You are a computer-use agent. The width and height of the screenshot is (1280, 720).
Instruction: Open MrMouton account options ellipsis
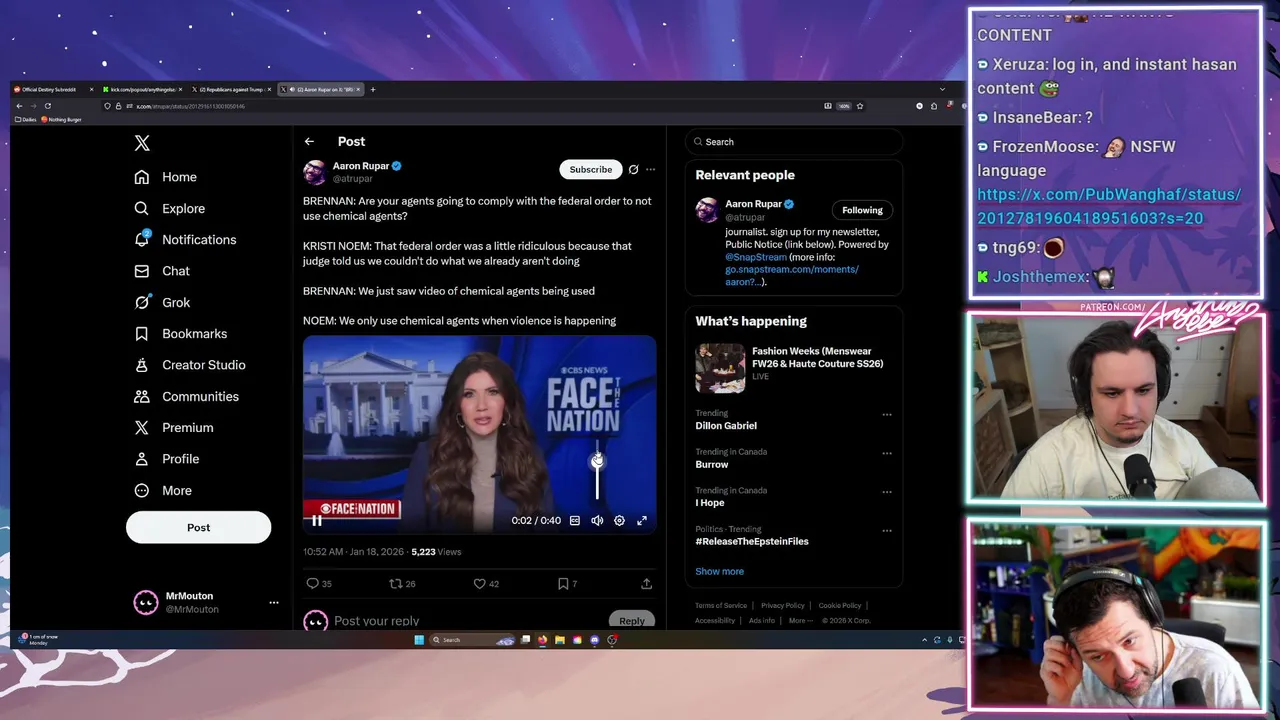coord(273,602)
